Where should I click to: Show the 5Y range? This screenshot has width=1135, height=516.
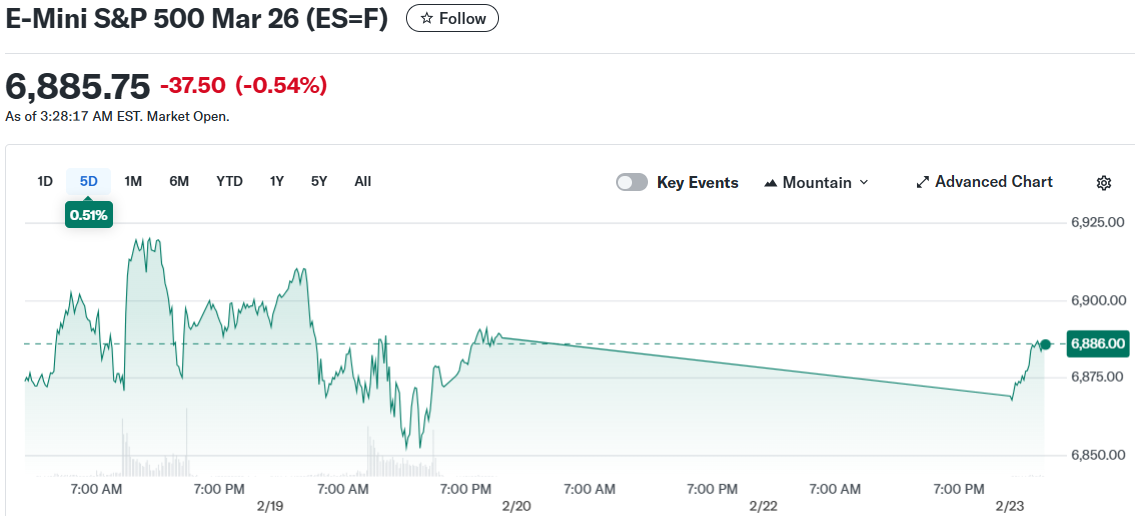click(319, 181)
